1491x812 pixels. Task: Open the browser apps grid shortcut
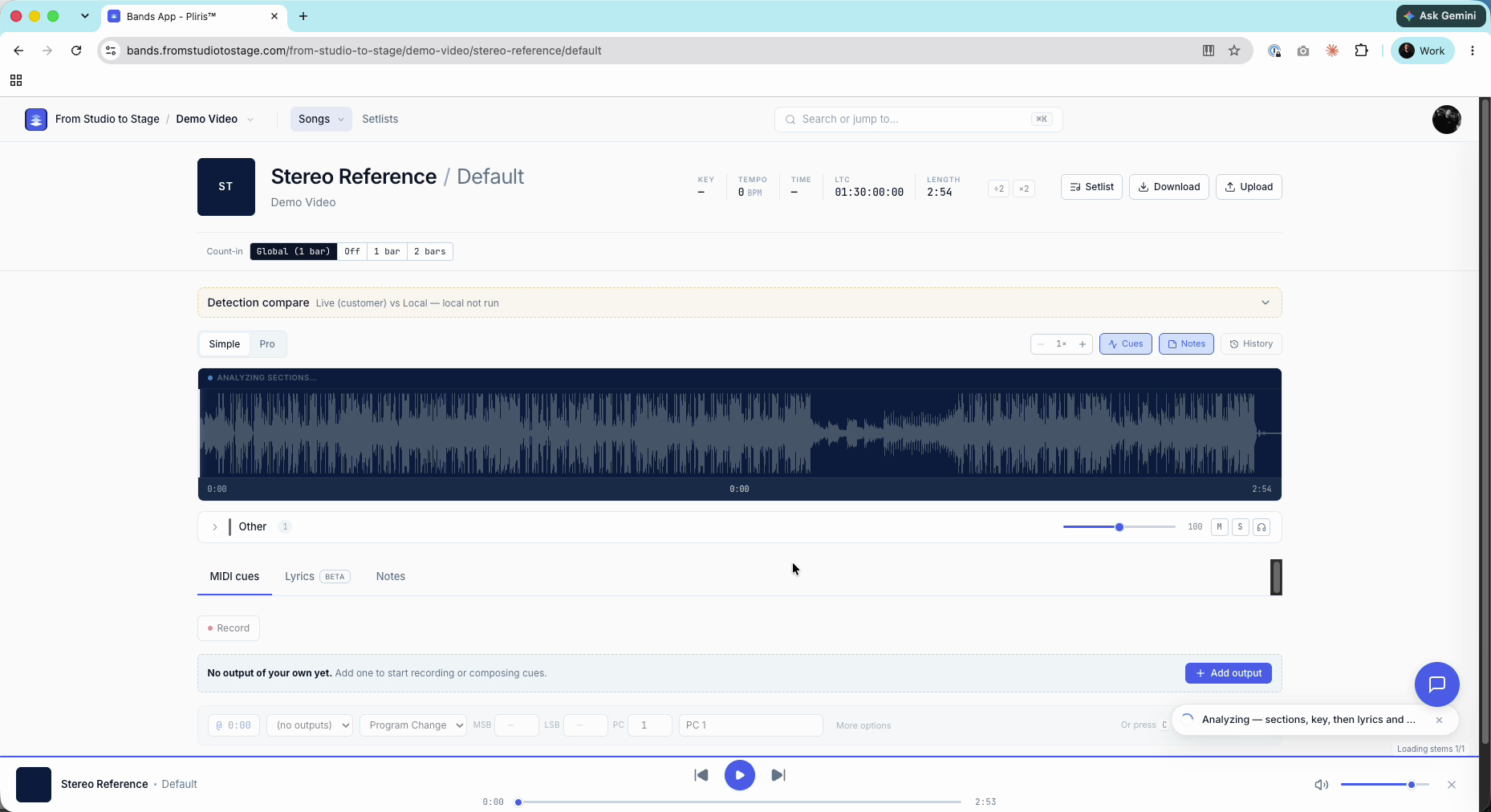click(16, 80)
